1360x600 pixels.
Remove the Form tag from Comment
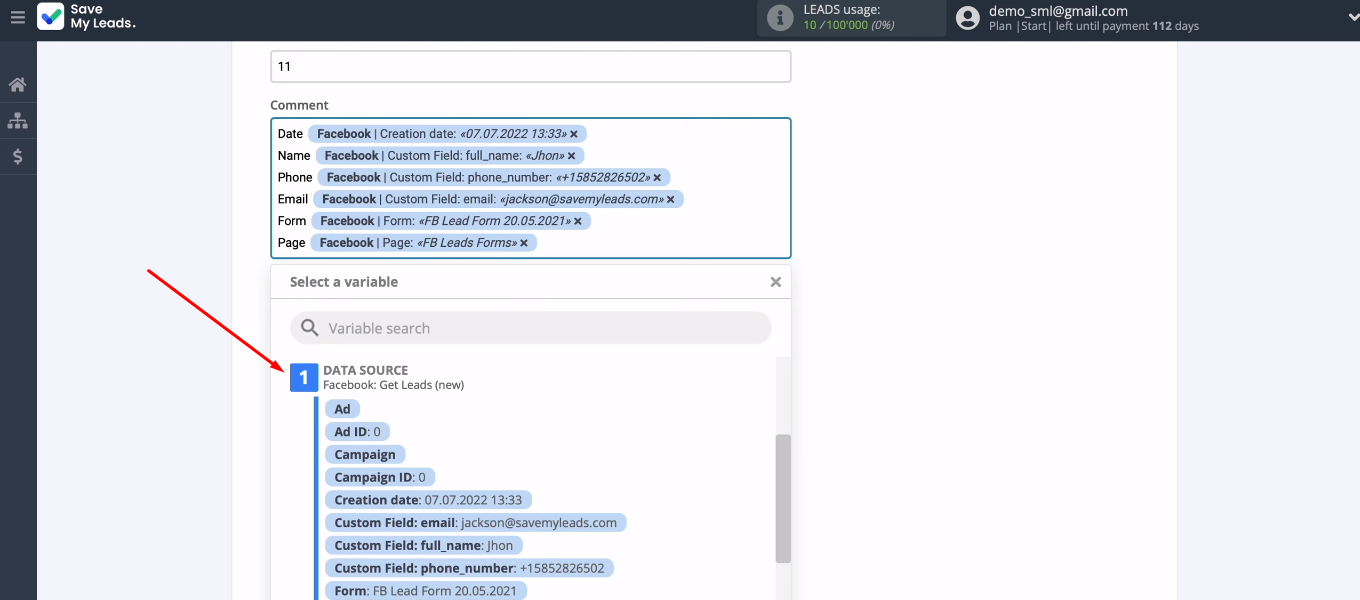point(578,221)
